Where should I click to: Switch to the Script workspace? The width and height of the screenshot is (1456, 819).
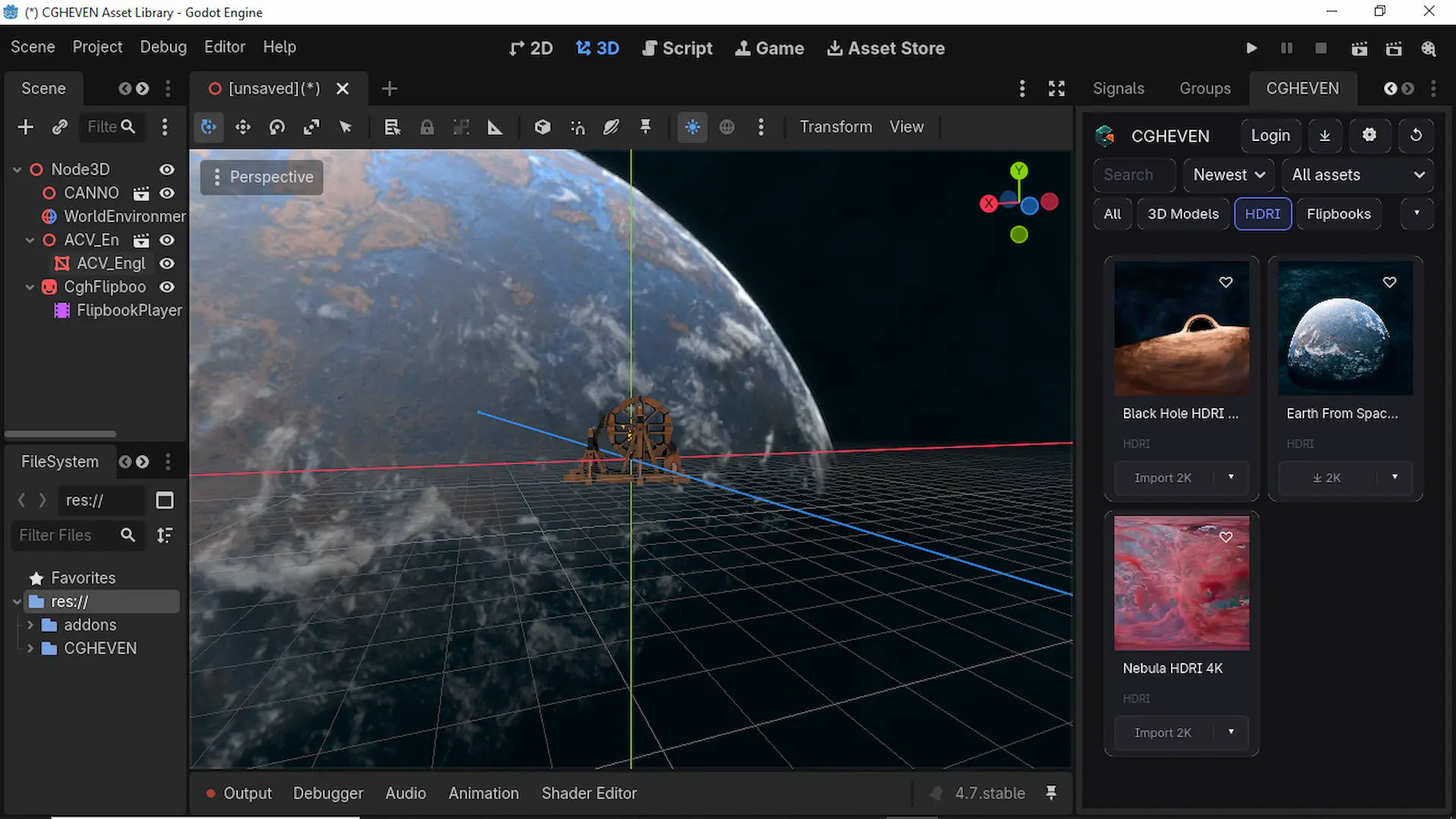tap(677, 49)
